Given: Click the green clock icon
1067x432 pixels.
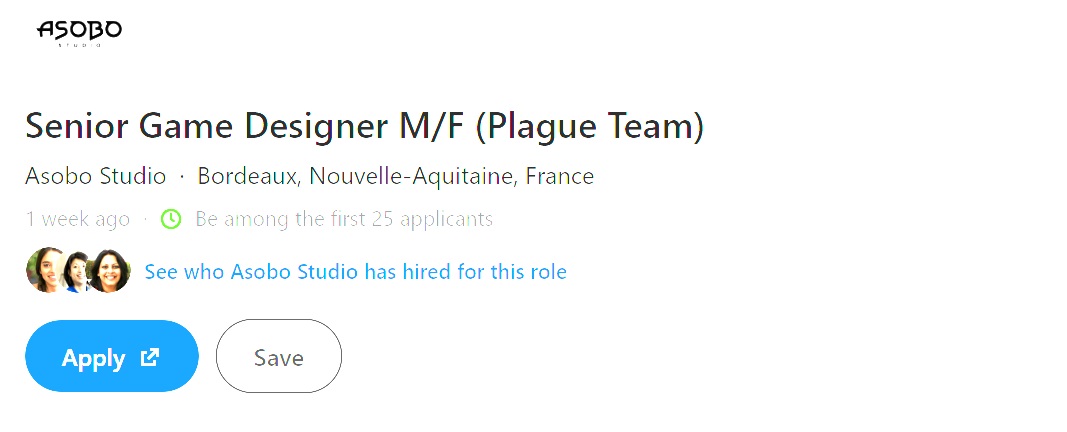Looking at the screenshot, I should point(171,219).
